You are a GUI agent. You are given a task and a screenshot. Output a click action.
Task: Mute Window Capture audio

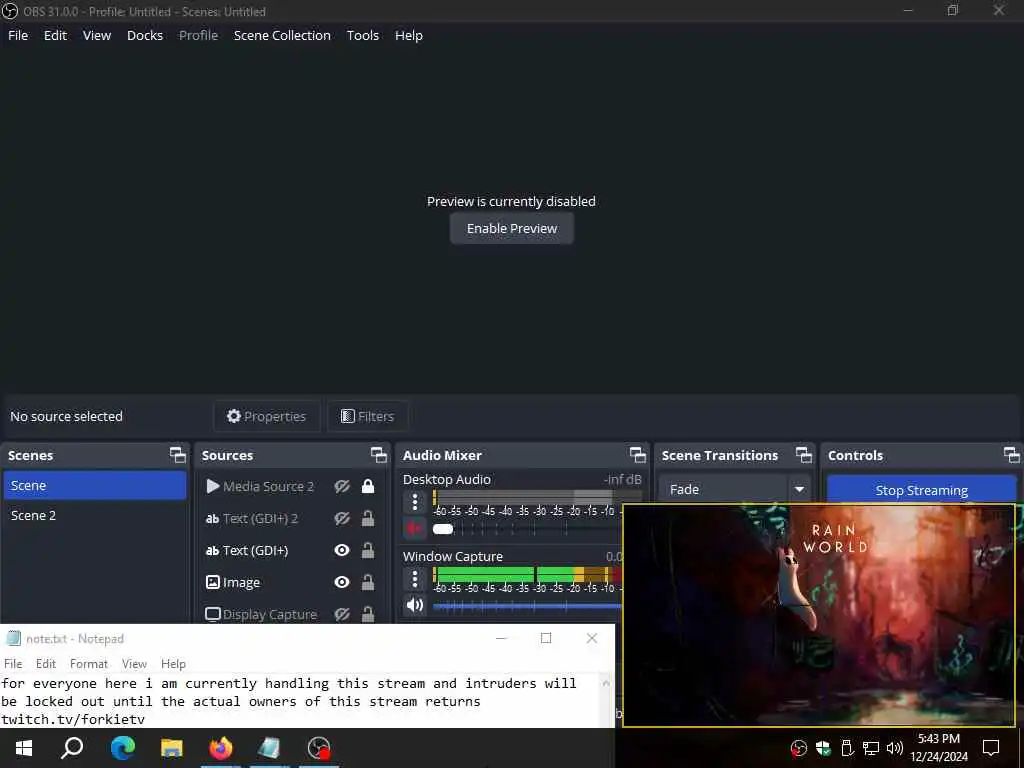tap(415, 605)
